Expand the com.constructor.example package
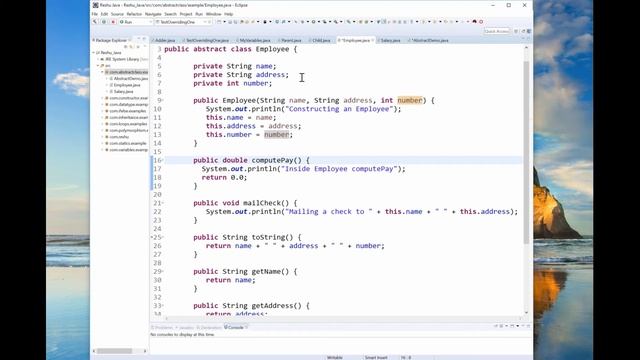Screen dimensions: 640x360 (102, 98)
